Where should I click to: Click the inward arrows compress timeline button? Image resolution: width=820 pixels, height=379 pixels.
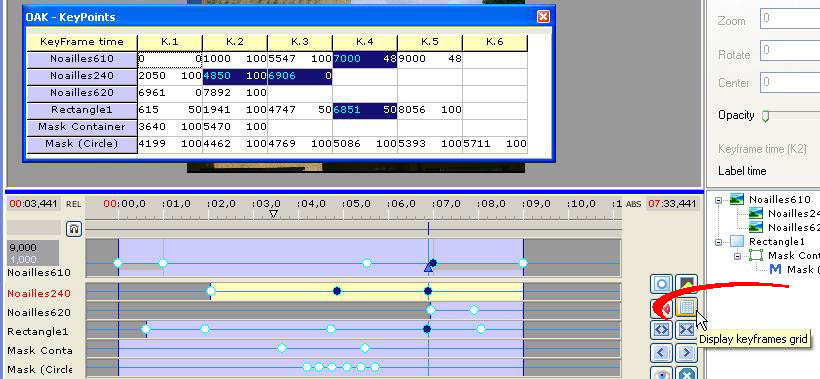click(x=686, y=330)
